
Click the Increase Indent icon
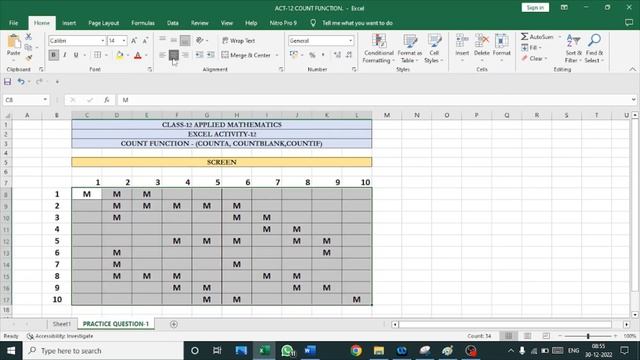211,55
